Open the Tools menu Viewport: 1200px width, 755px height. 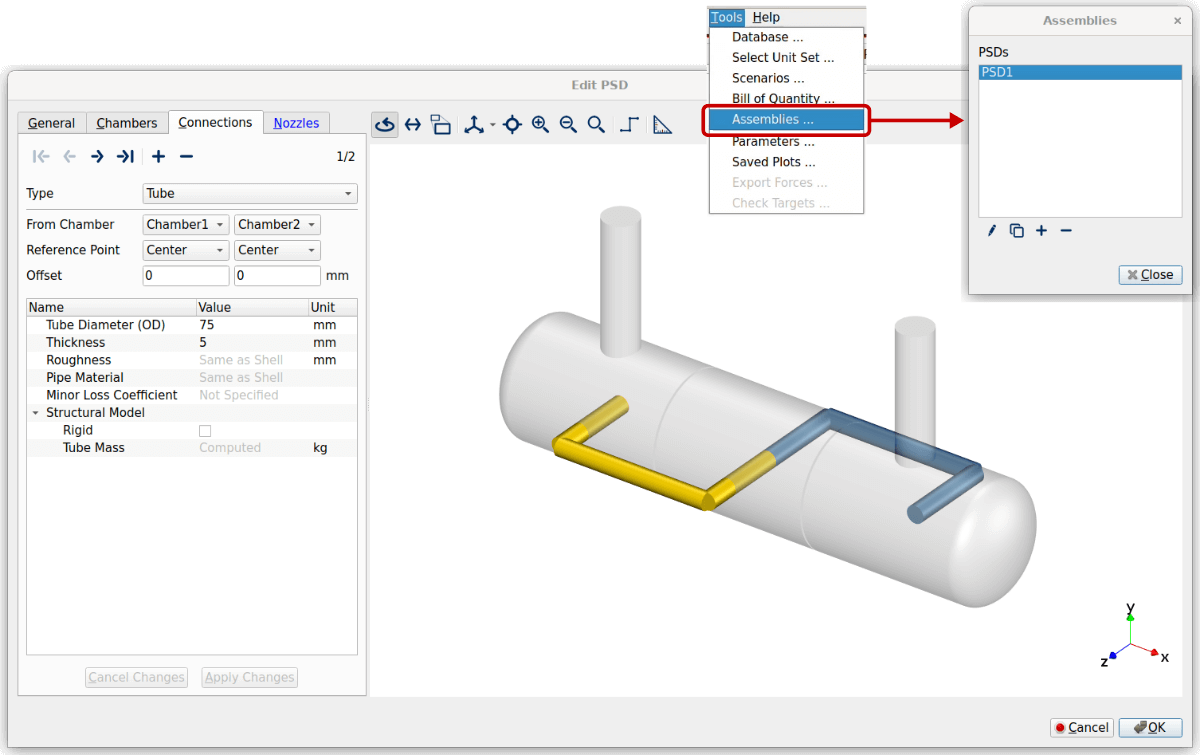click(x=727, y=17)
